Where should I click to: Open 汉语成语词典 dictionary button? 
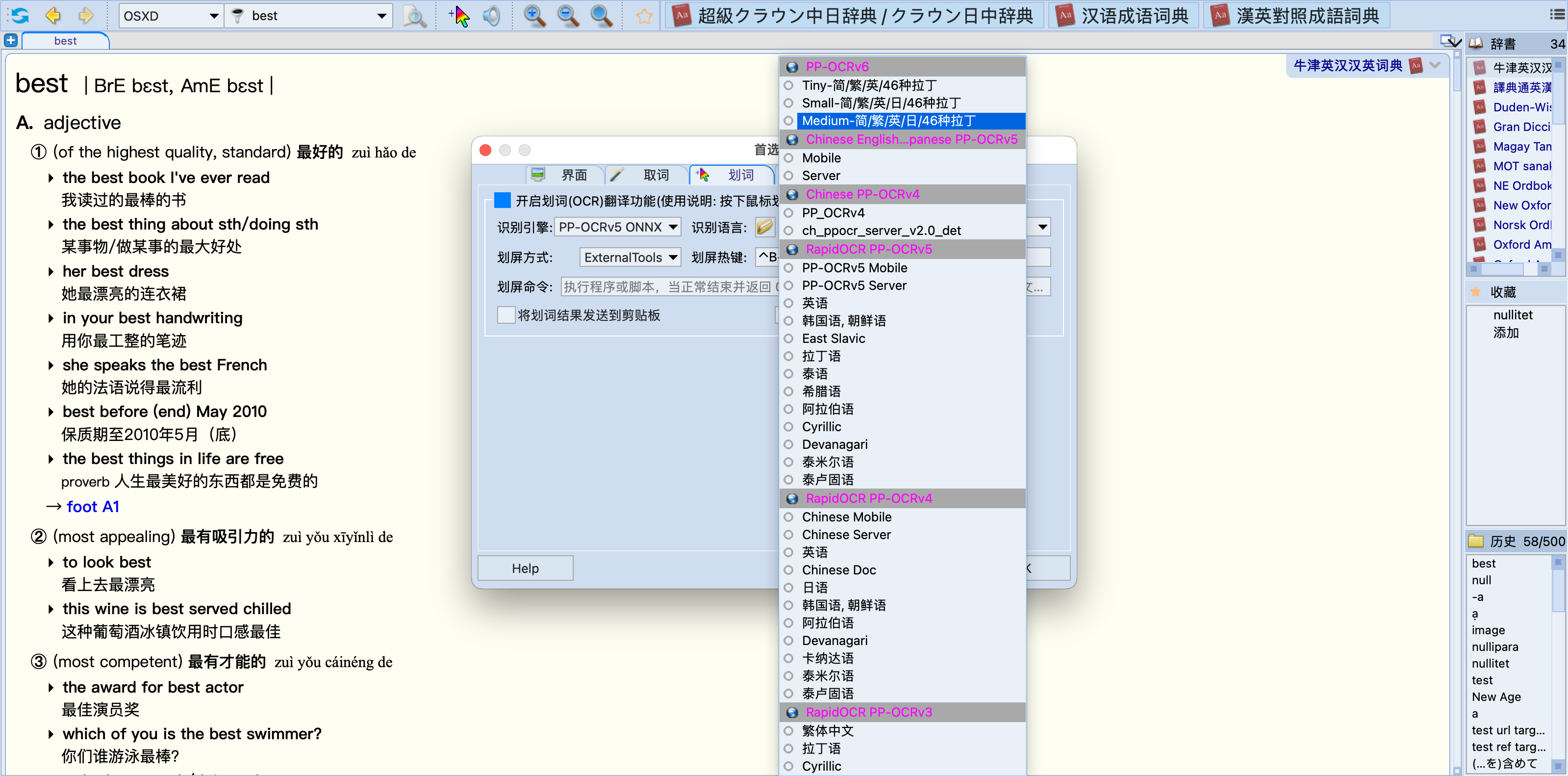point(1124,16)
